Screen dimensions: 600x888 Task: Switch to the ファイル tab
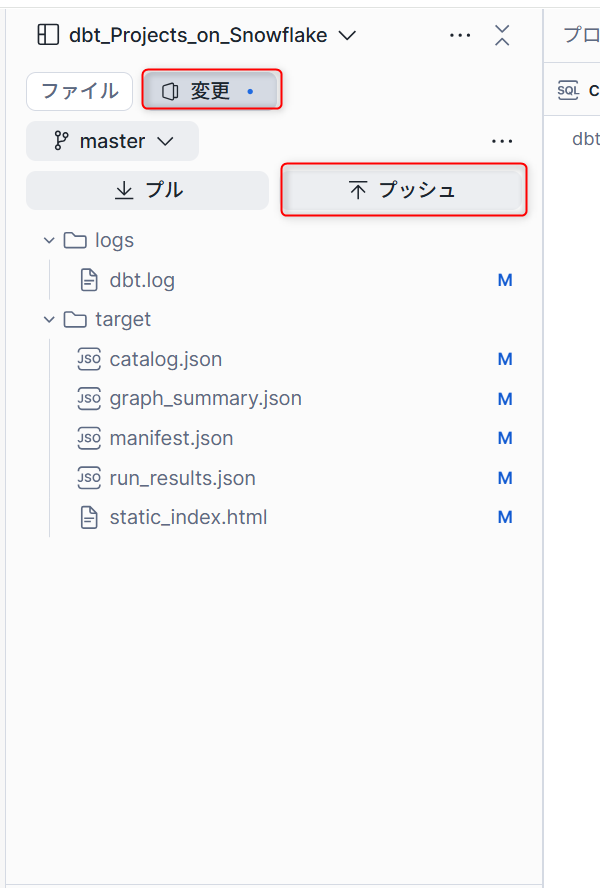pos(79,91)
